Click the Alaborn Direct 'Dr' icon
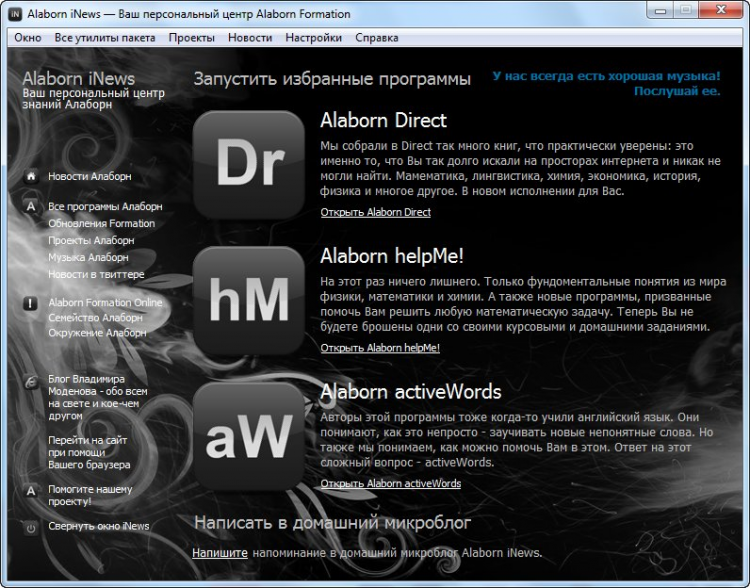 coord(249,164)
